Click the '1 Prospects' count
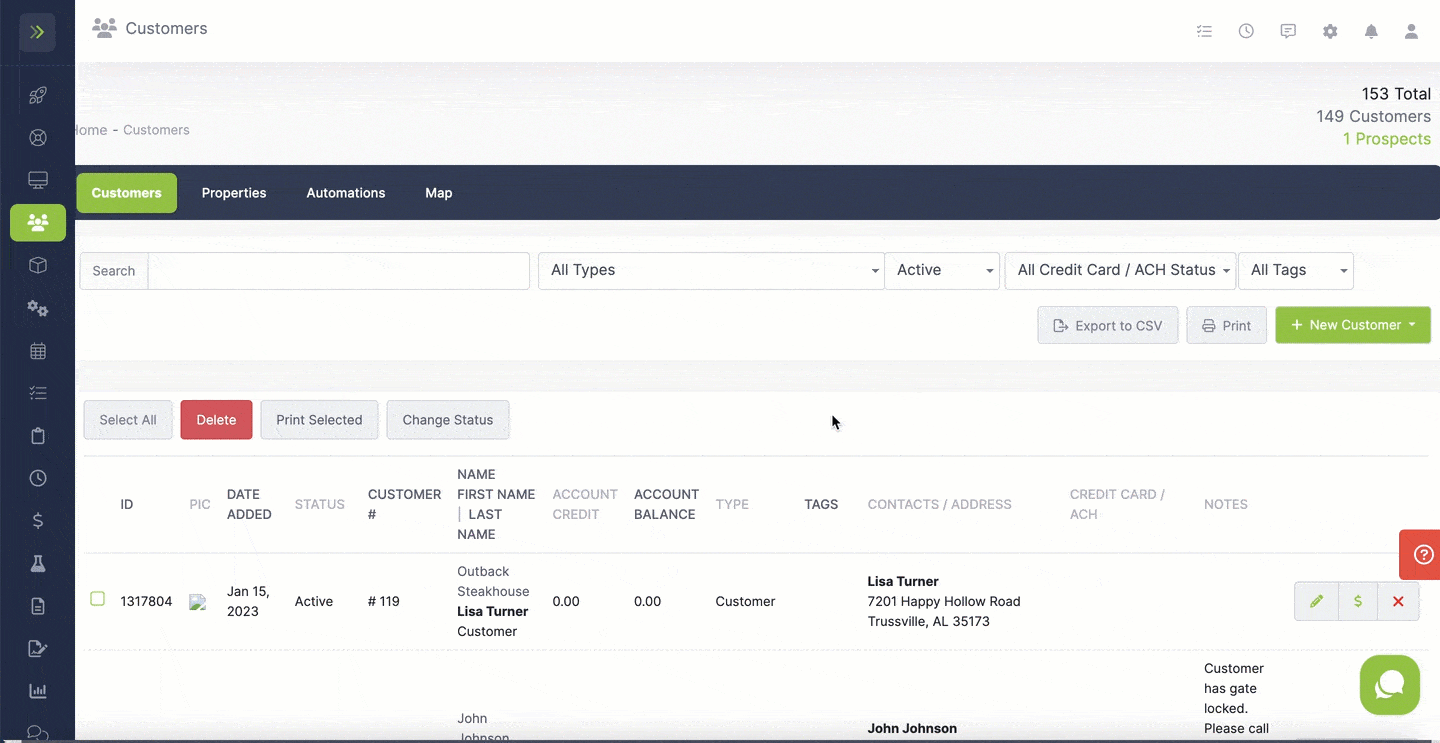Image resolution: width=1440 pixels, height=743 pixels. (x=1386, y=139)
